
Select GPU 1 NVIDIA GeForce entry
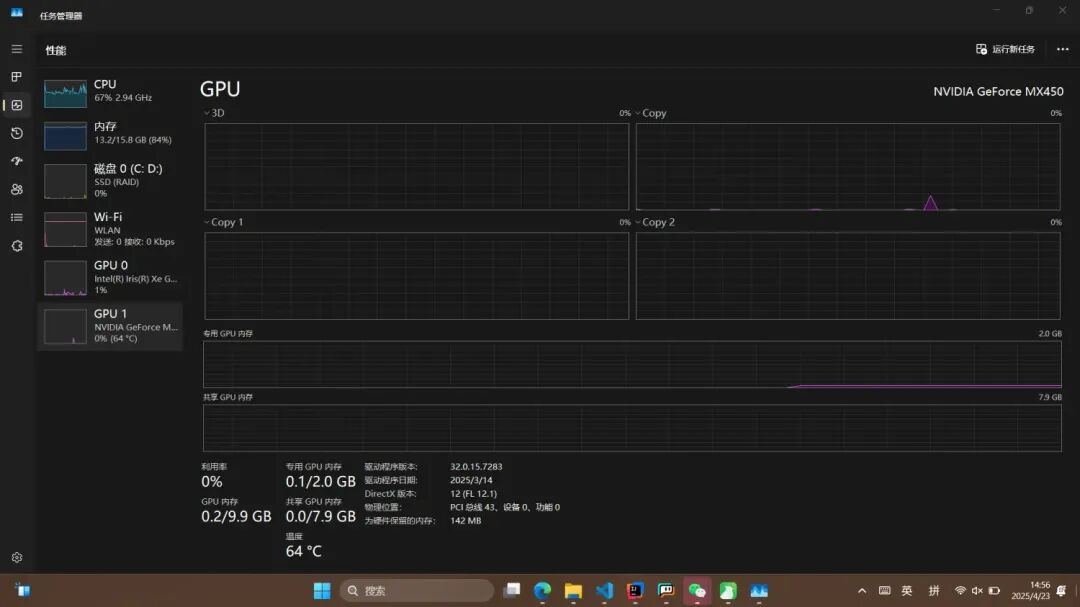110,326
